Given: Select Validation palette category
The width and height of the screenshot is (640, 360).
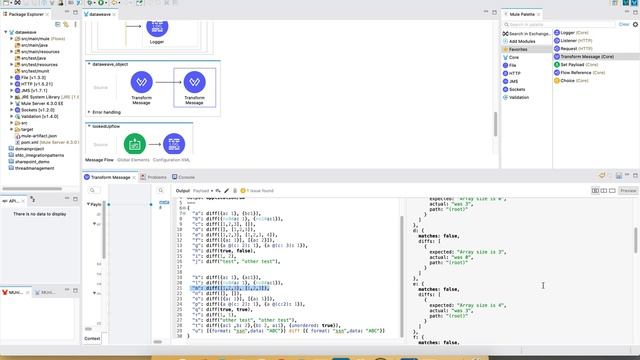Looking at the screenshot, I should pos(516,98).
